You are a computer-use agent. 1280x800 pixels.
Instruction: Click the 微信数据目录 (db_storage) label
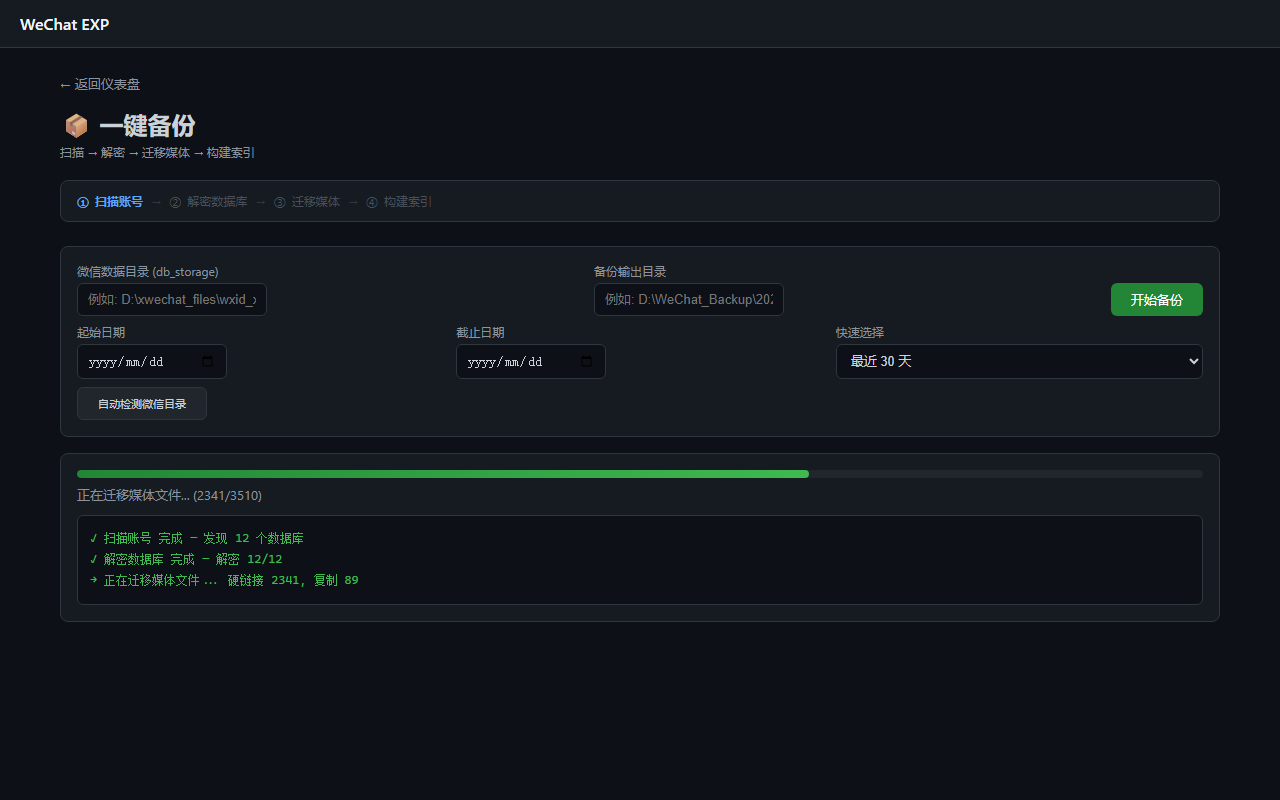(x=148, y=271)
